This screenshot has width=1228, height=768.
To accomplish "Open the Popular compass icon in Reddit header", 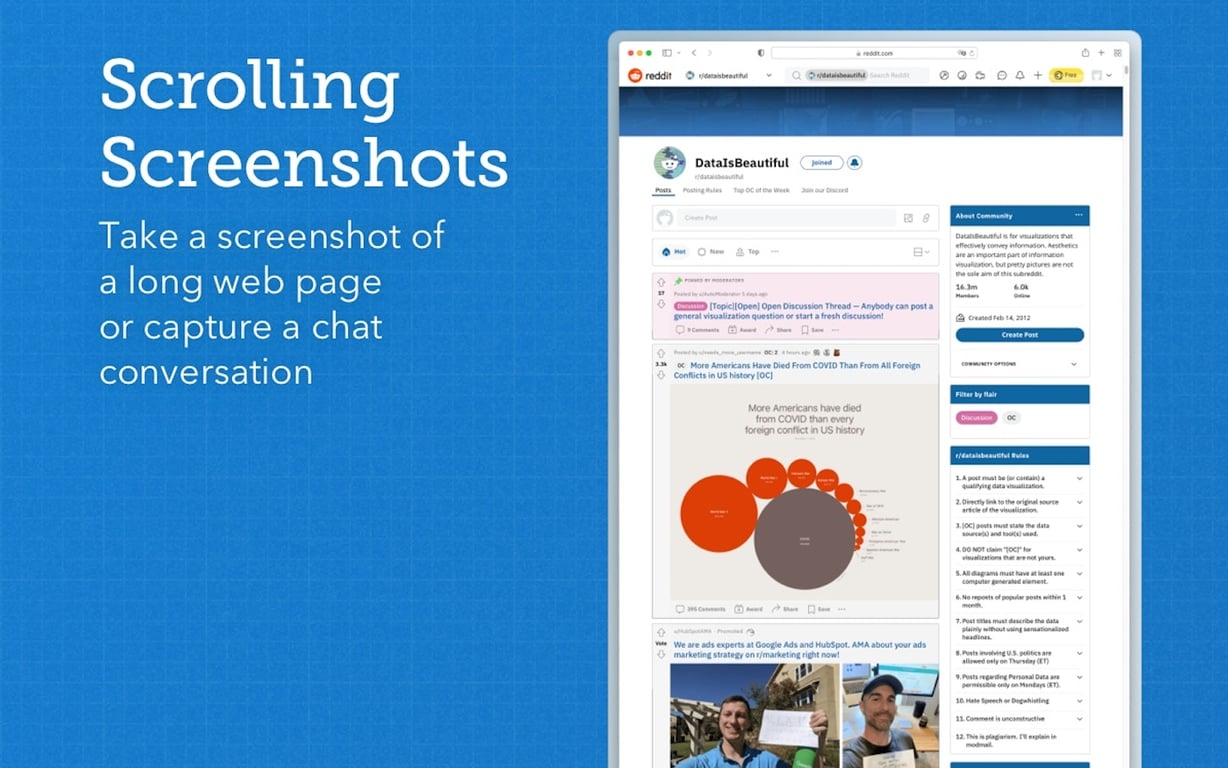I will point(944,75).
